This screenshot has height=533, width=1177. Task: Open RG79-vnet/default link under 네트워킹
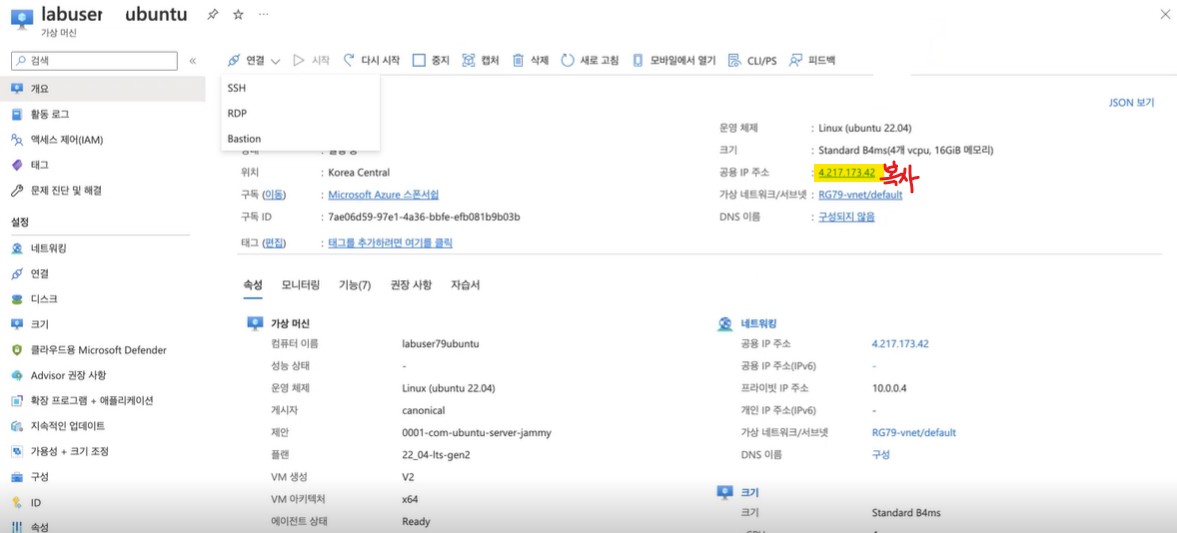(x=914, y=432)
